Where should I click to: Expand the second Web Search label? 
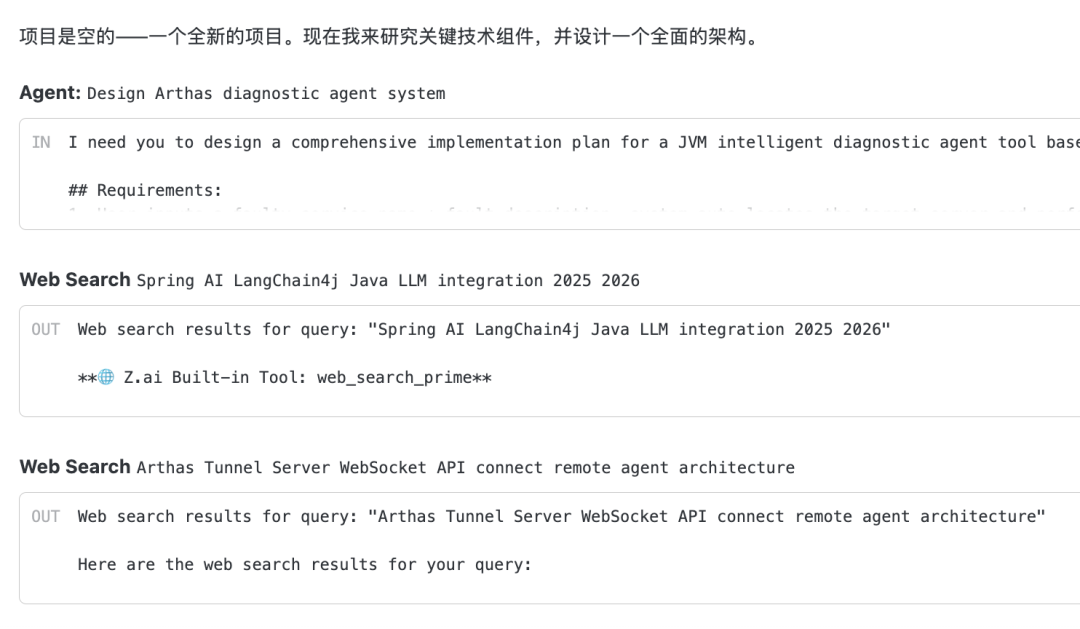point(75,467)
